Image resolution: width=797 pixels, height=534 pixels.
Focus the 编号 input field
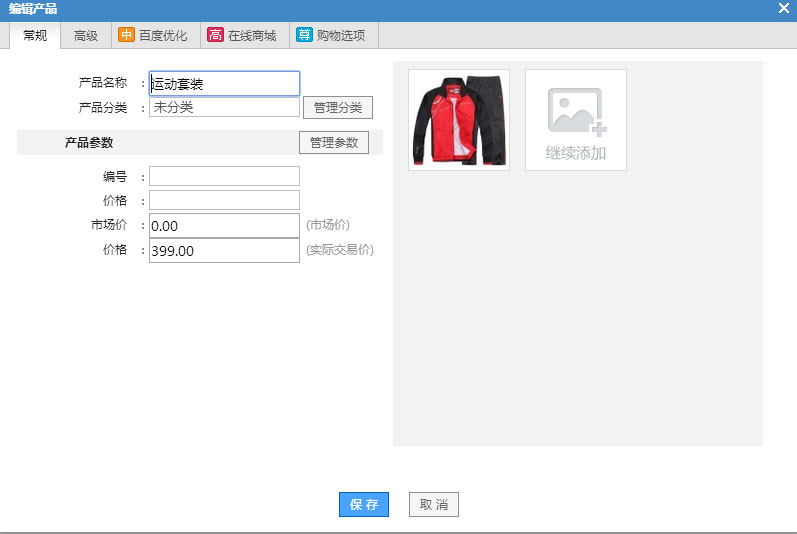coord(224,176)
